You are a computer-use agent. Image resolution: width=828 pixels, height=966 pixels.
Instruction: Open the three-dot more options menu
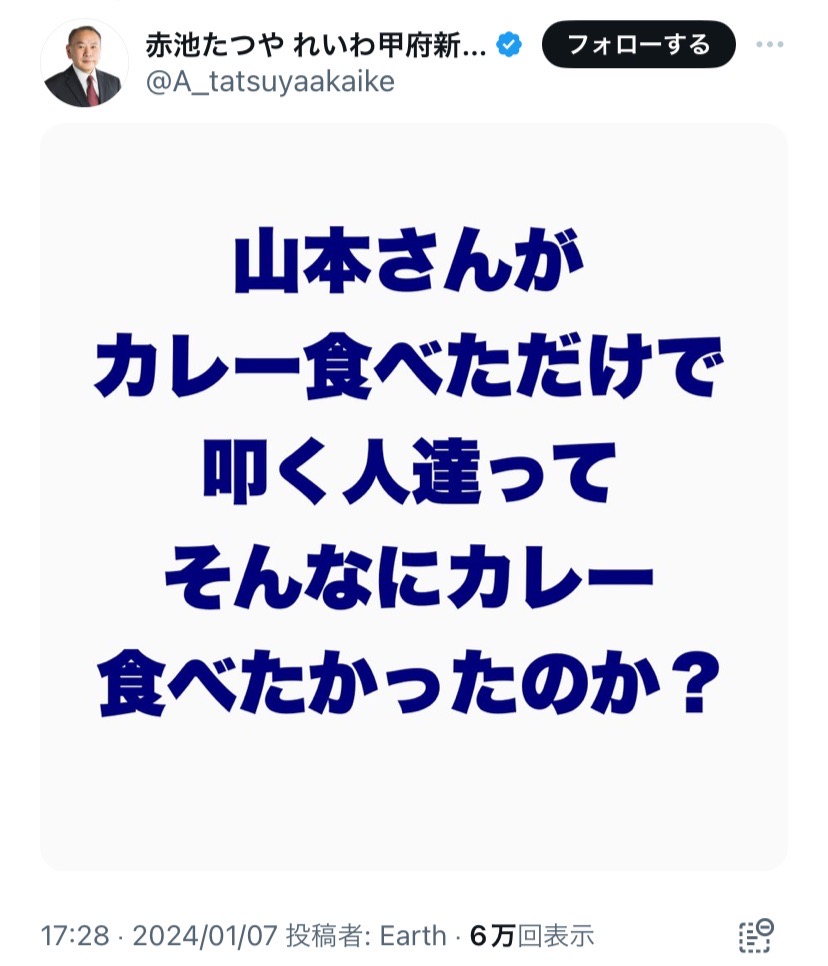769,44
